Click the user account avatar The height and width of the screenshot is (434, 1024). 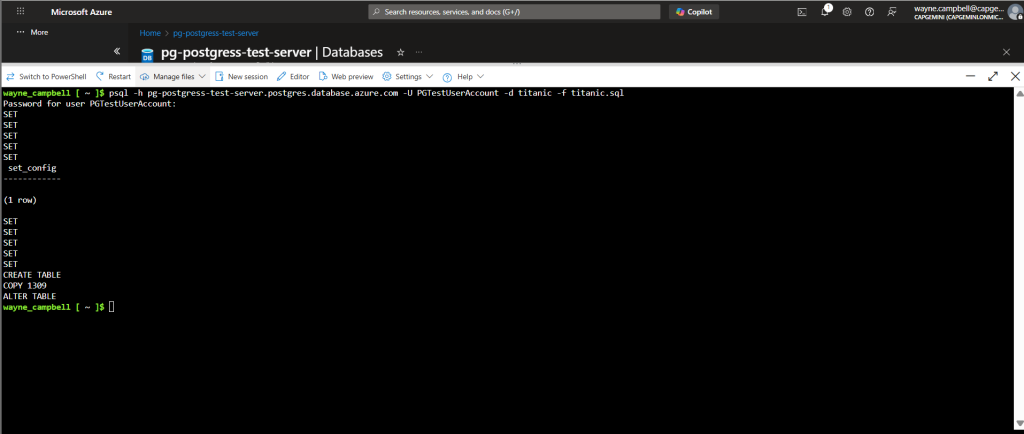tap(1013, 12)
